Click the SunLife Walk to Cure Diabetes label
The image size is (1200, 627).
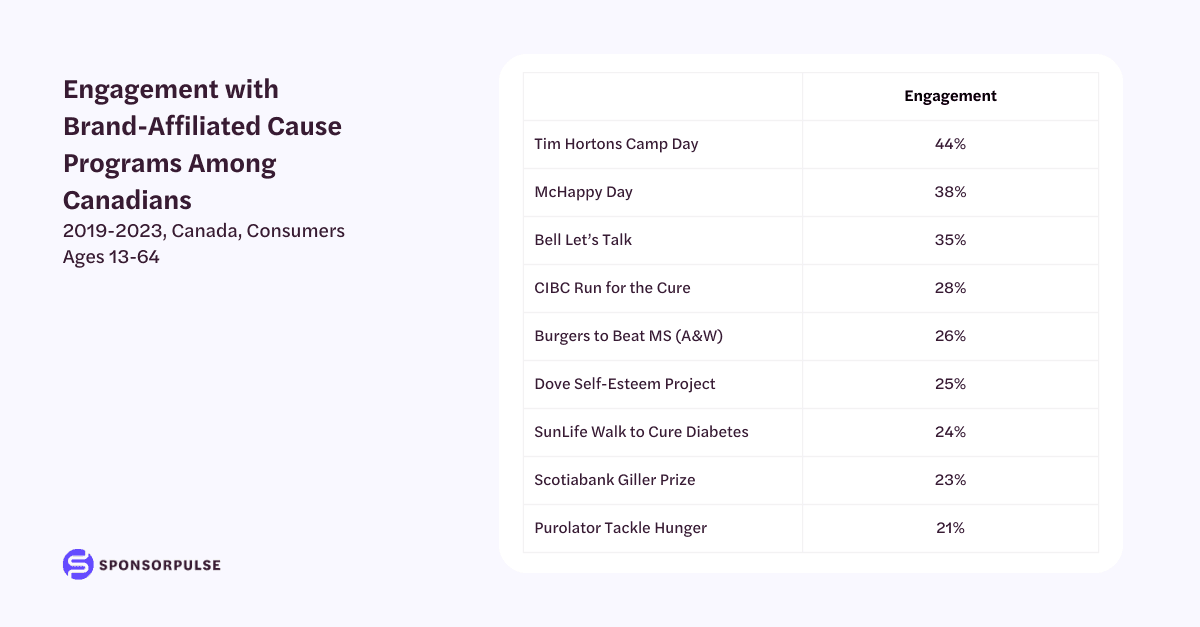pos(641,432)
